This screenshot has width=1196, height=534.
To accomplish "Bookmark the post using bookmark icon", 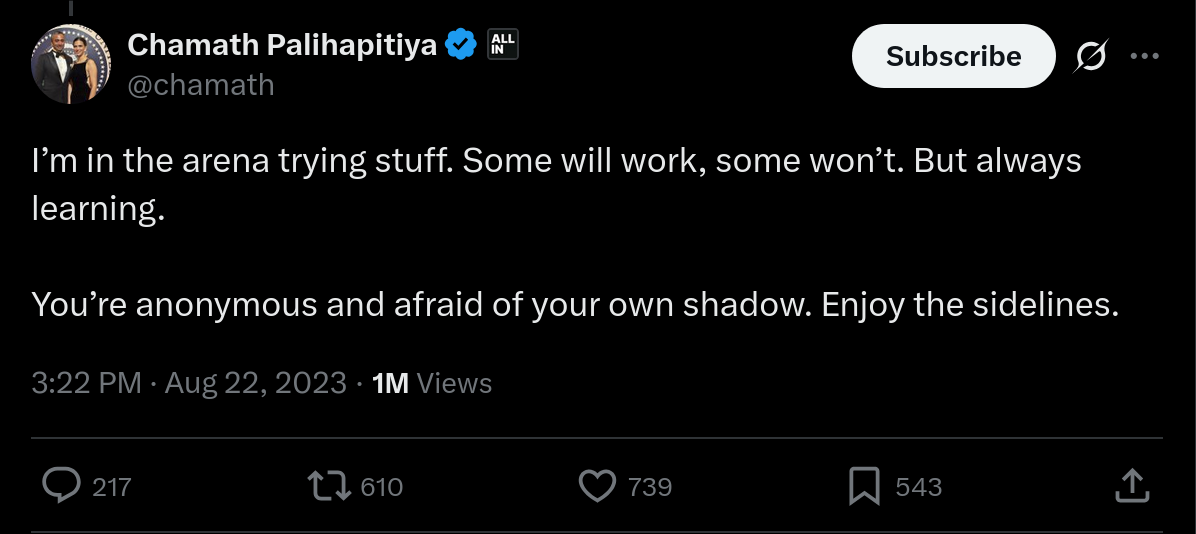I will click(864, 486).
